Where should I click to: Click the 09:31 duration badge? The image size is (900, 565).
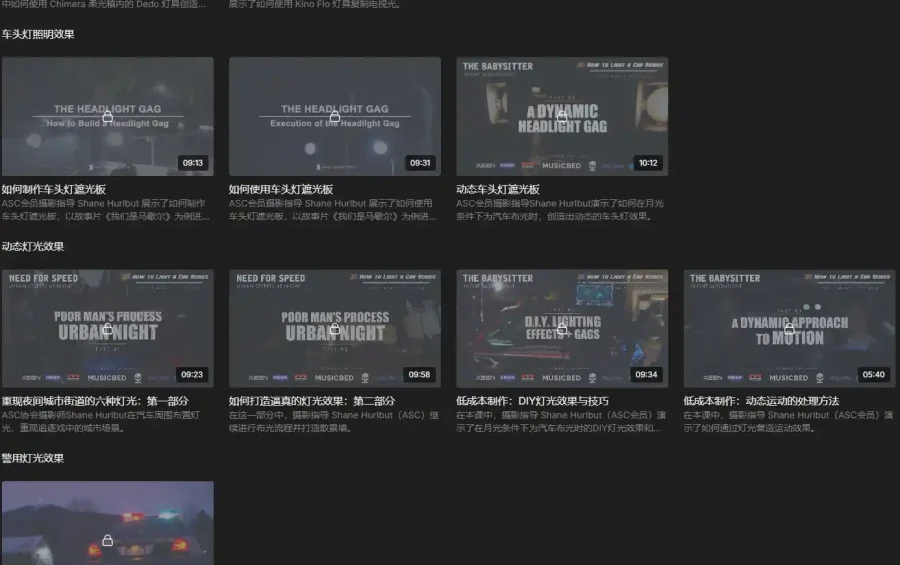tap(420, 163)
